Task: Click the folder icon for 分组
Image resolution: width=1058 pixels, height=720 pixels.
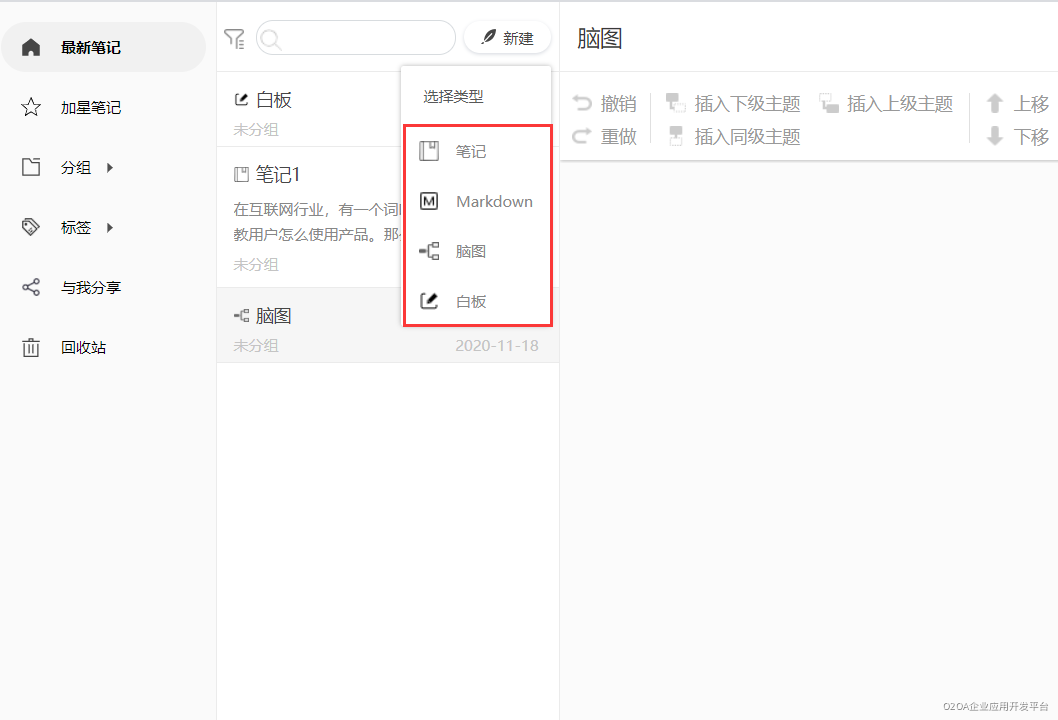Action: pos(31,167)
